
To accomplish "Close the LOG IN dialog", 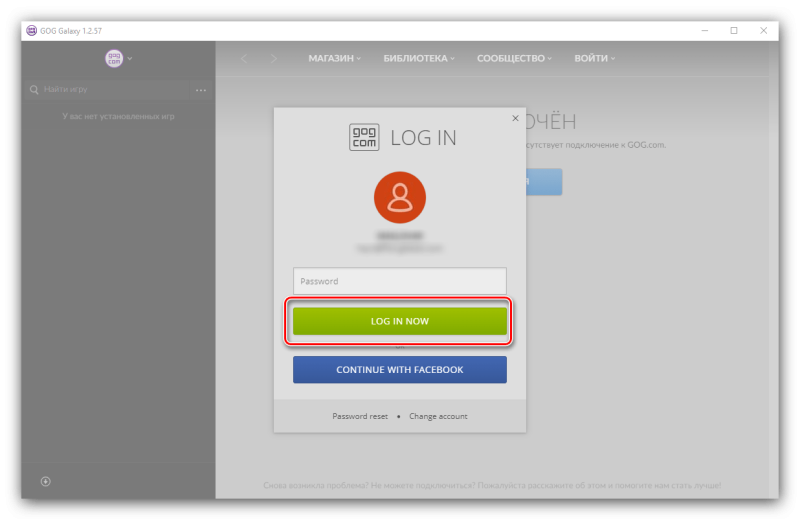I will [x=515, y=118].
